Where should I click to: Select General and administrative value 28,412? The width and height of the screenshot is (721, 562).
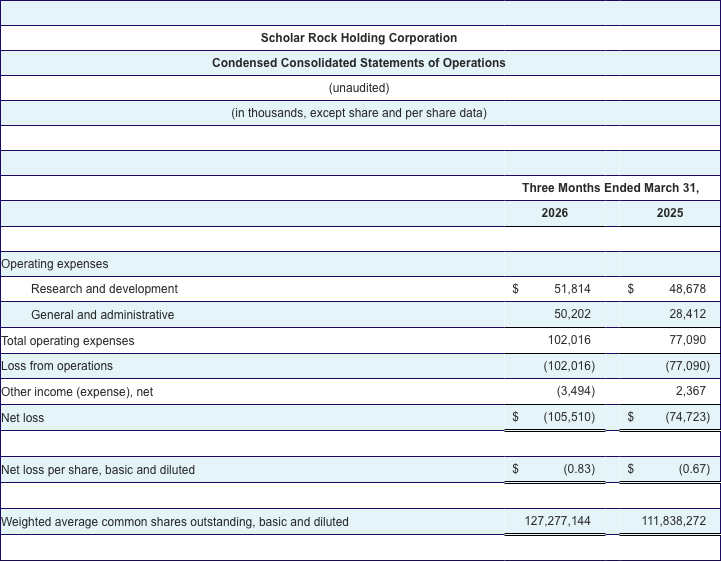(x=687, y=314)
